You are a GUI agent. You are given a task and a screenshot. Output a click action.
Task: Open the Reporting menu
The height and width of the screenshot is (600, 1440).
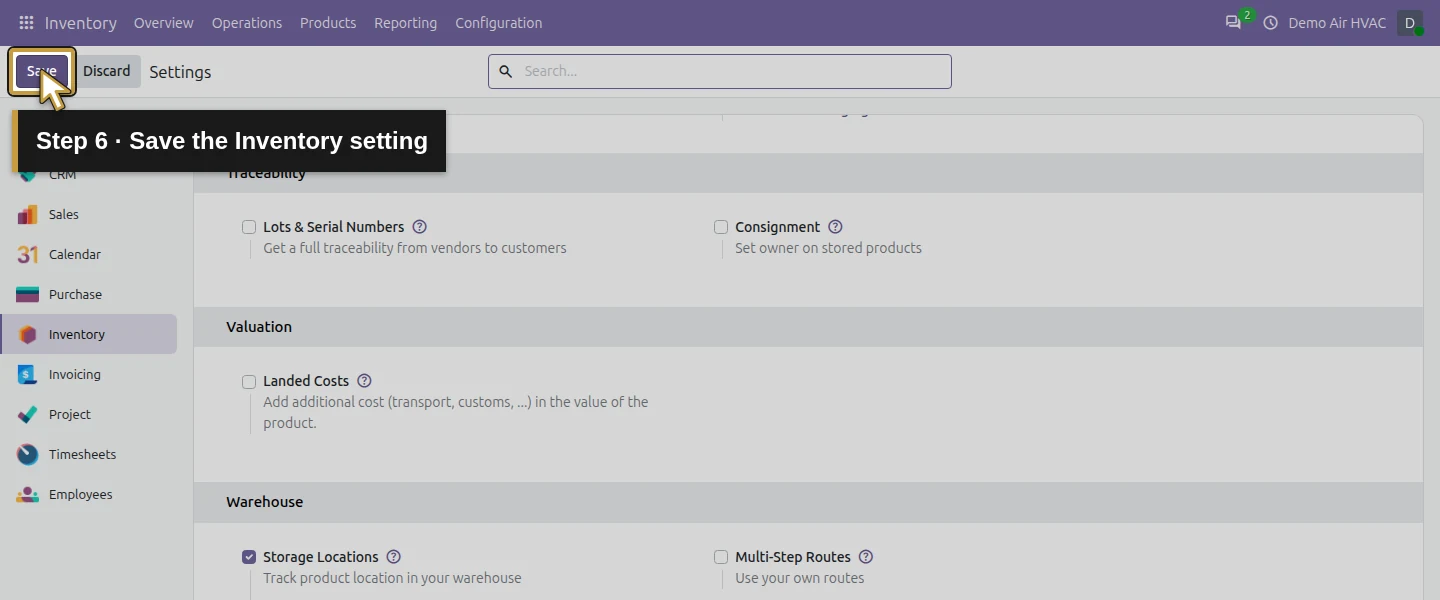(x=406, y=23)
